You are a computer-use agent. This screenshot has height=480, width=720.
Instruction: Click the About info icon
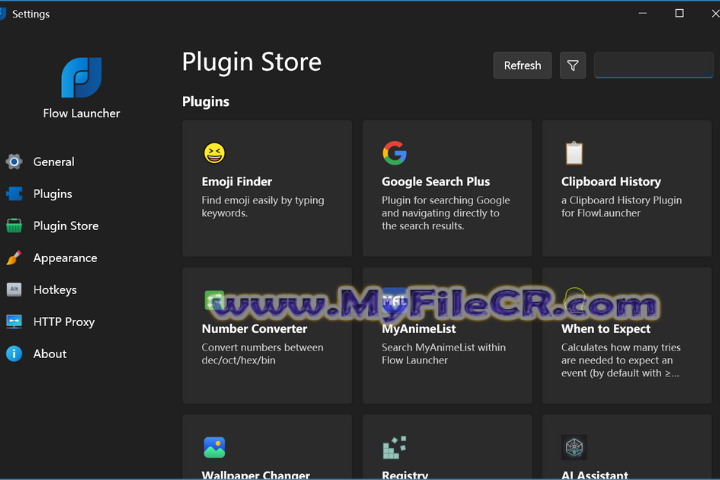click(x=14, y=354)
